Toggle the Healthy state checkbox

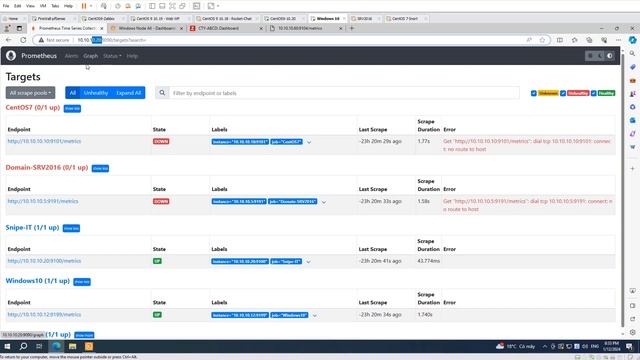point(594,93)
